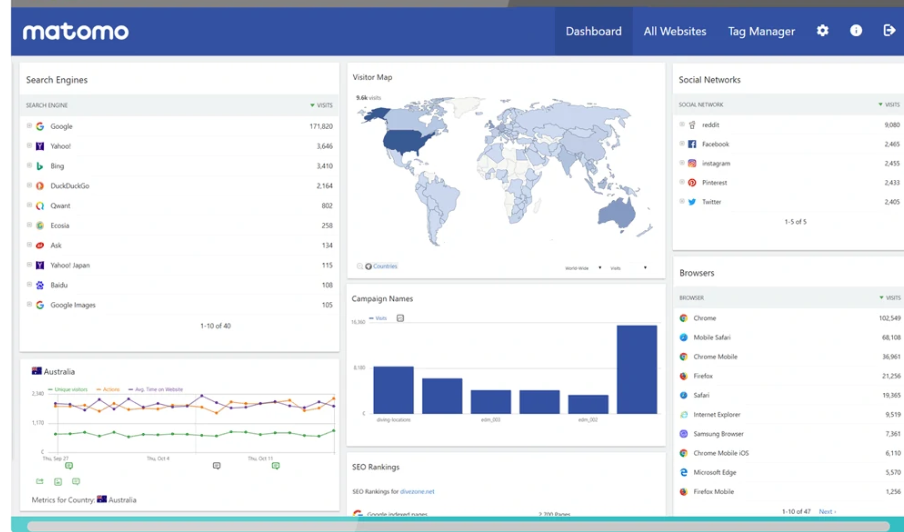Click the Ecosia icon

coord(40,225)
